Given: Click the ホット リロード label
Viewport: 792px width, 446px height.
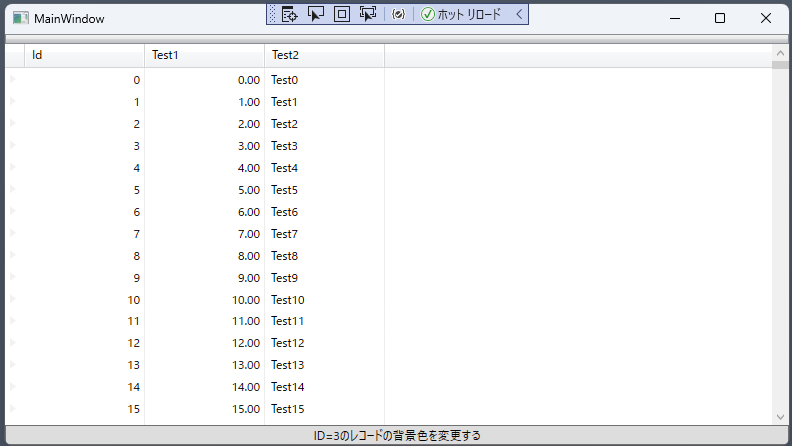Looking at the screenshot, I should tap(469, 14).
